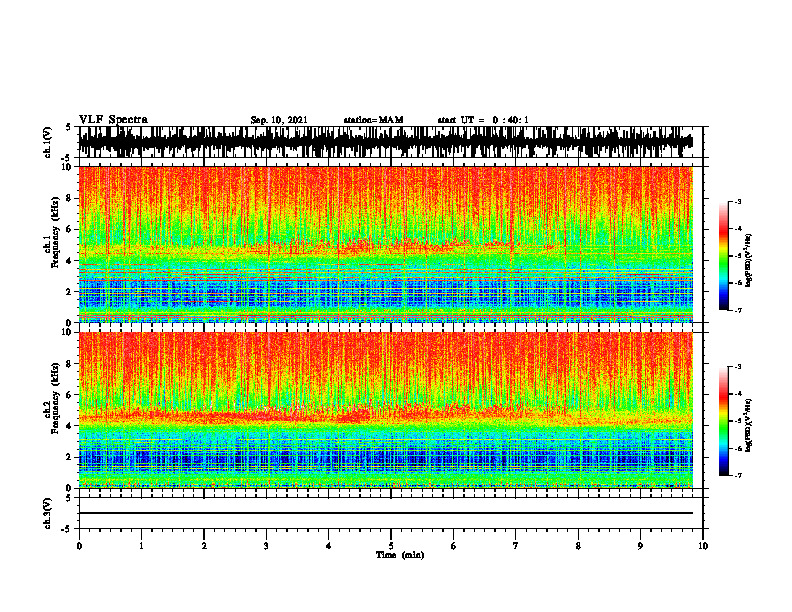
Task: Click the ch.1 colorbar log(PSD) label
Action: (749, 261)
